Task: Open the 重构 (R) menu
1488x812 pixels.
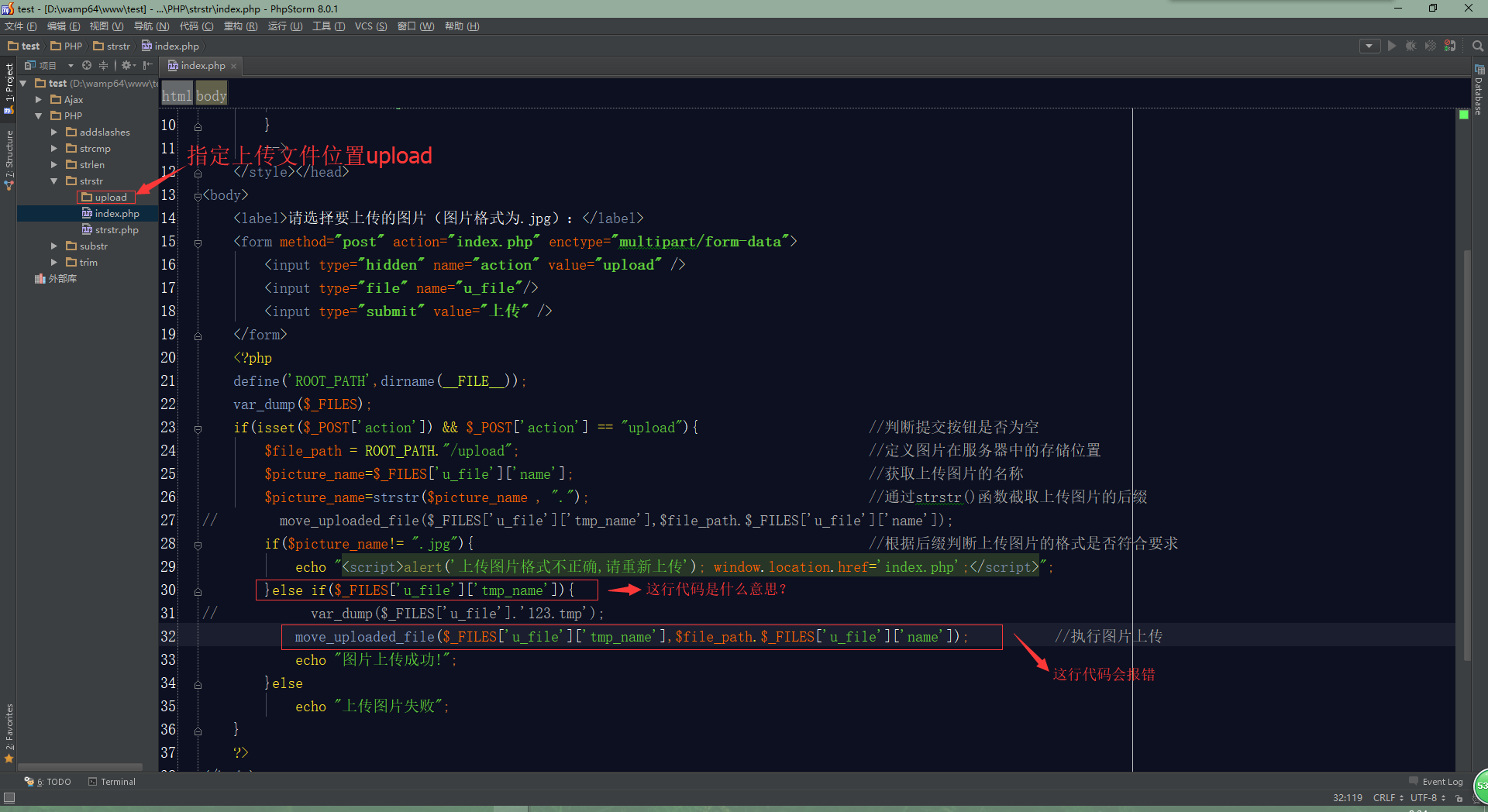Action: pos(241,26)
